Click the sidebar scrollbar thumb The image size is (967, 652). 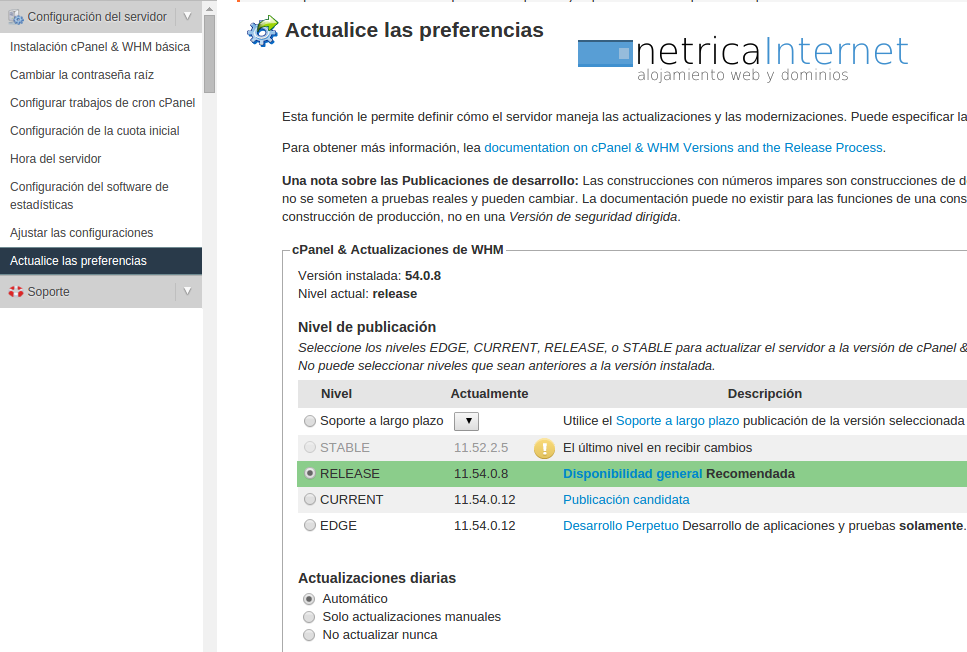209,54
